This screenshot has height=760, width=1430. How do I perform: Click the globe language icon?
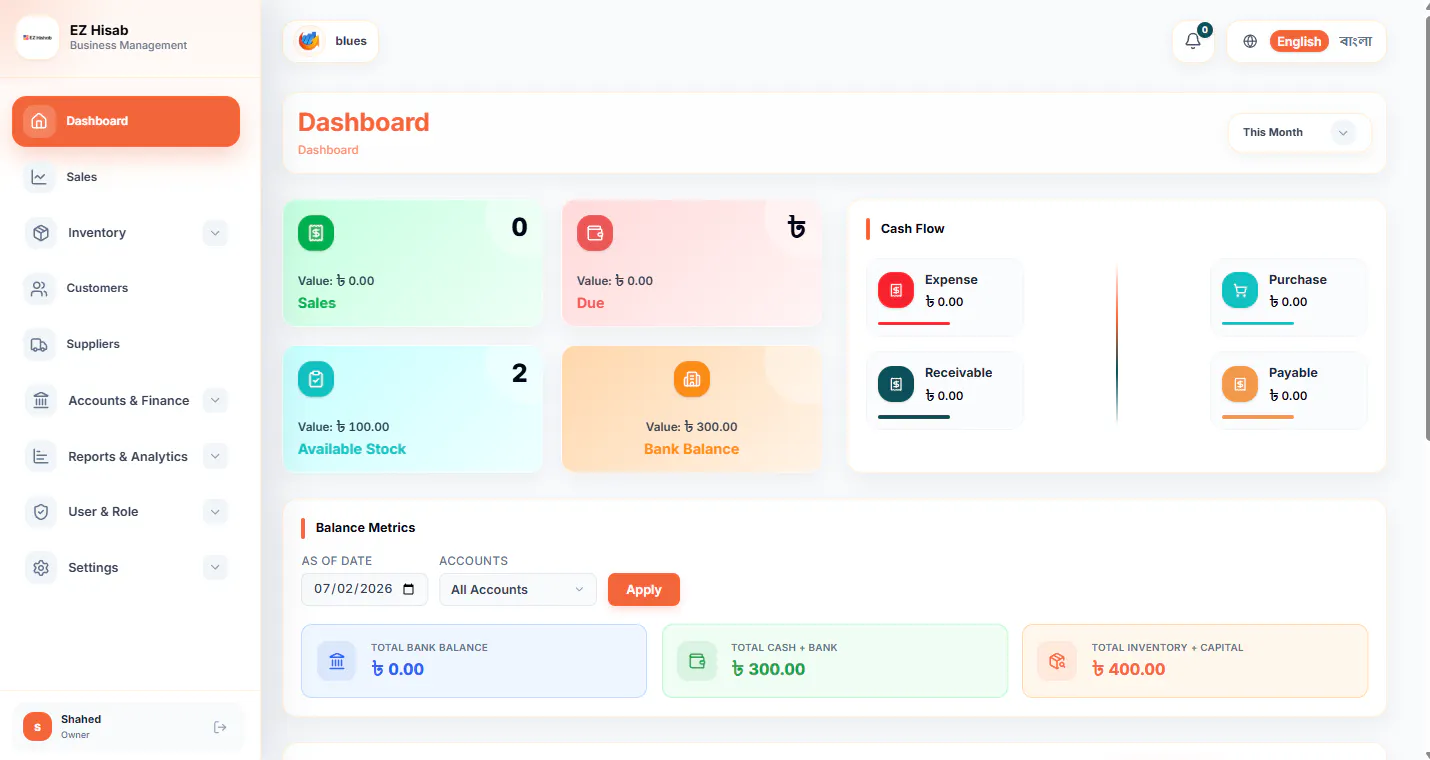pos(1250,41)
